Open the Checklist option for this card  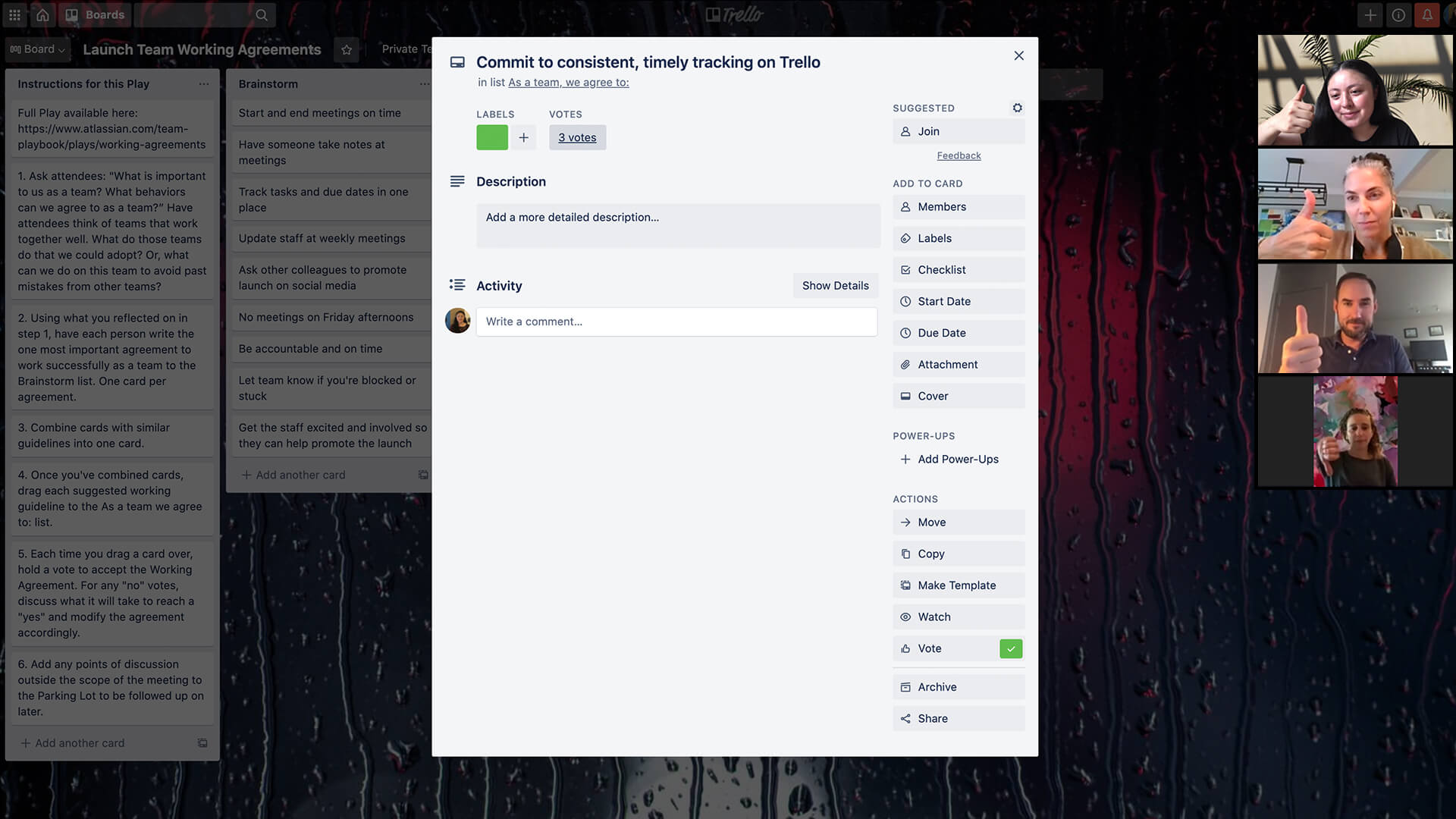(x=958, y=269)
